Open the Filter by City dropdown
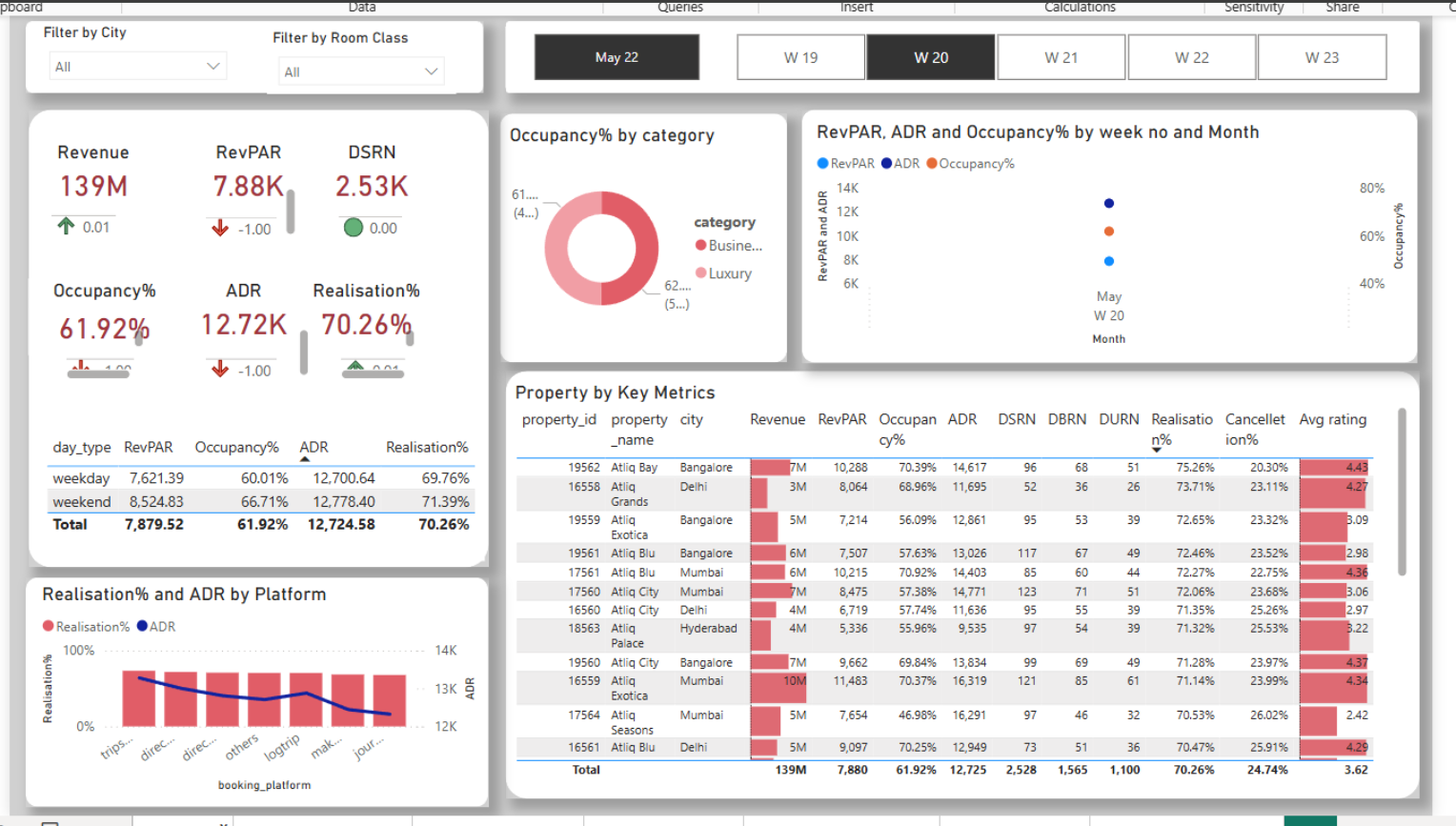Image resolution: width=1456 pixels, height=826 pixels. point(215,66)
